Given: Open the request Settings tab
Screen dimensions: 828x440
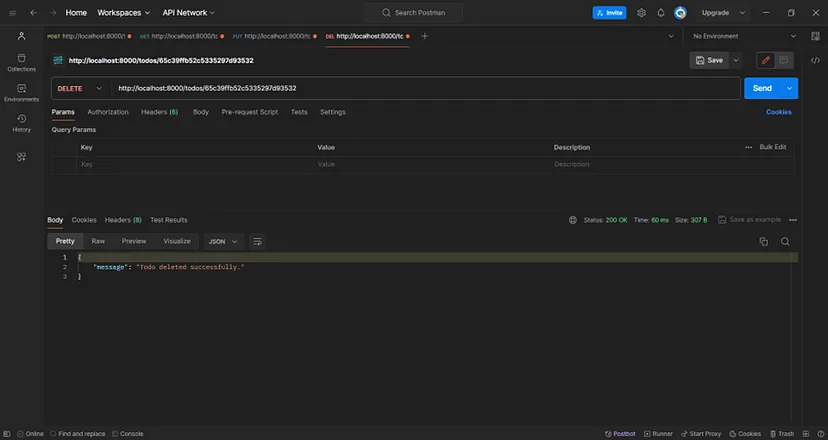Looking at the screenshot, I should click(333, 112).
